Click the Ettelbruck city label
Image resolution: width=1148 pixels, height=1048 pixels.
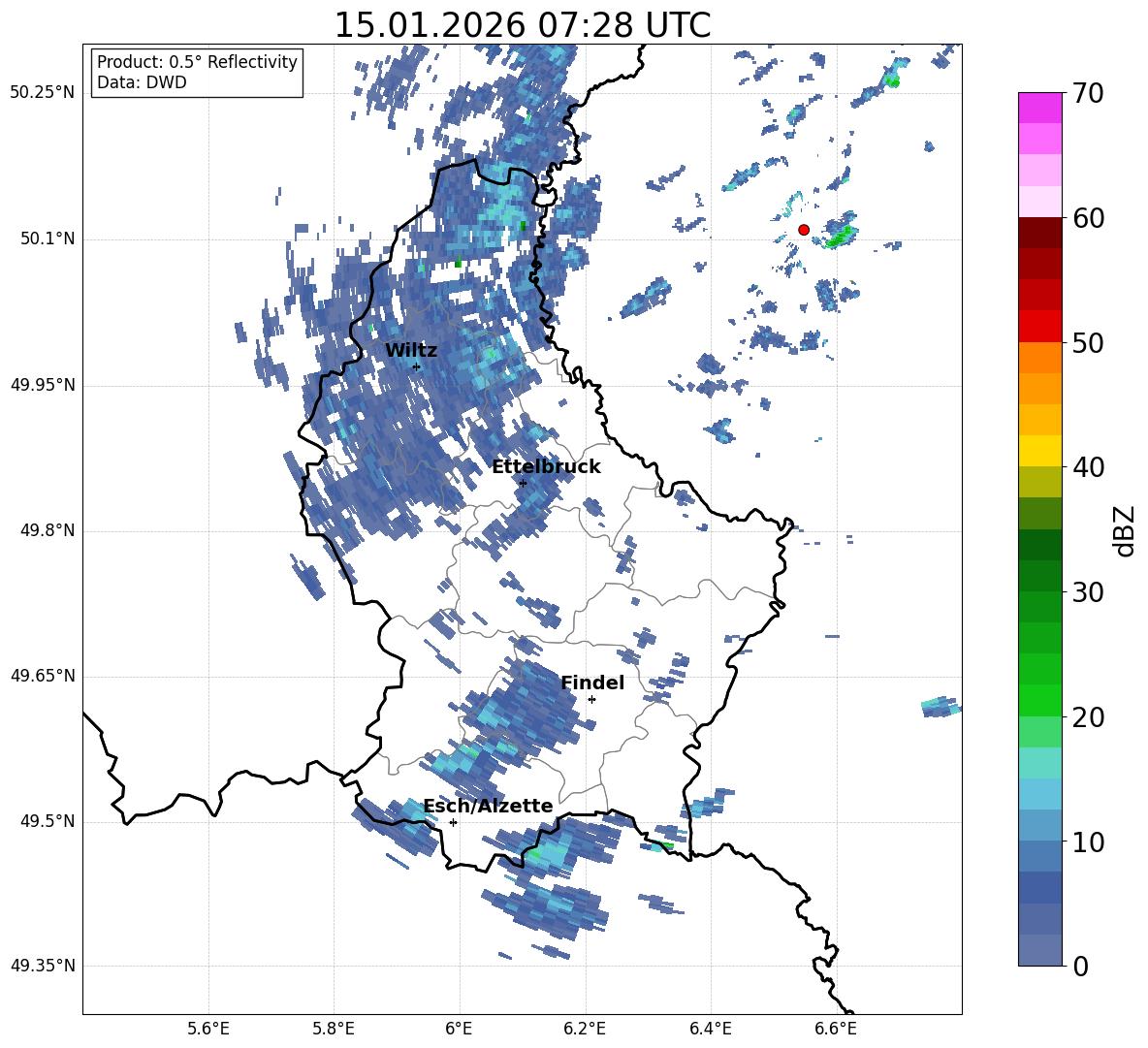point(546,467)
